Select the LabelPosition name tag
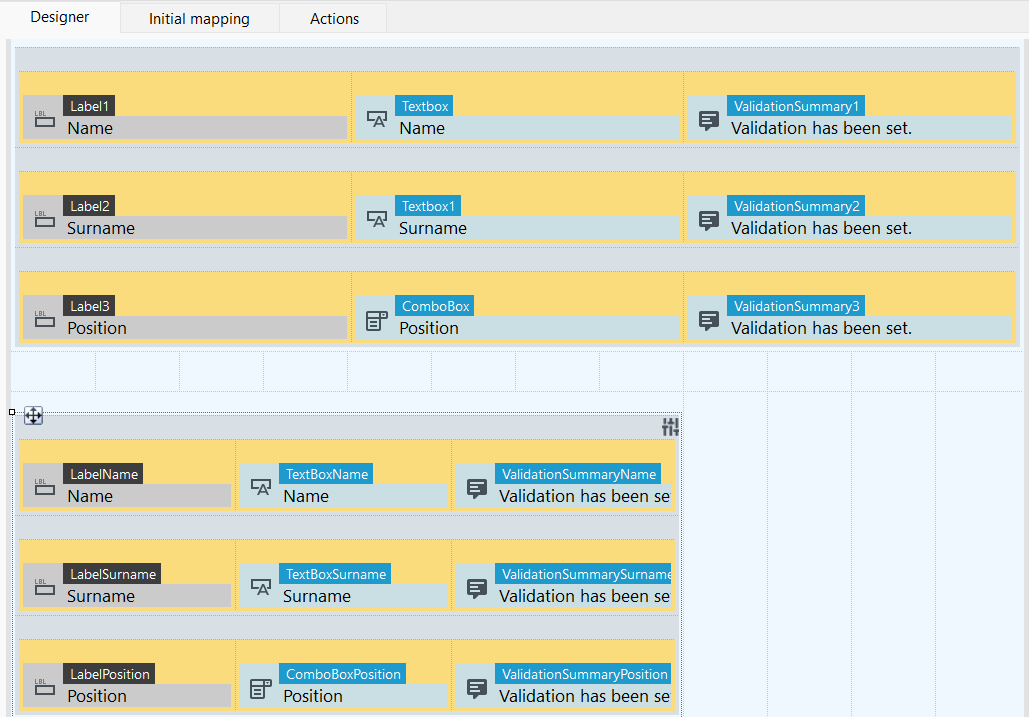The image size is (1029, 717). coord(109,674)
